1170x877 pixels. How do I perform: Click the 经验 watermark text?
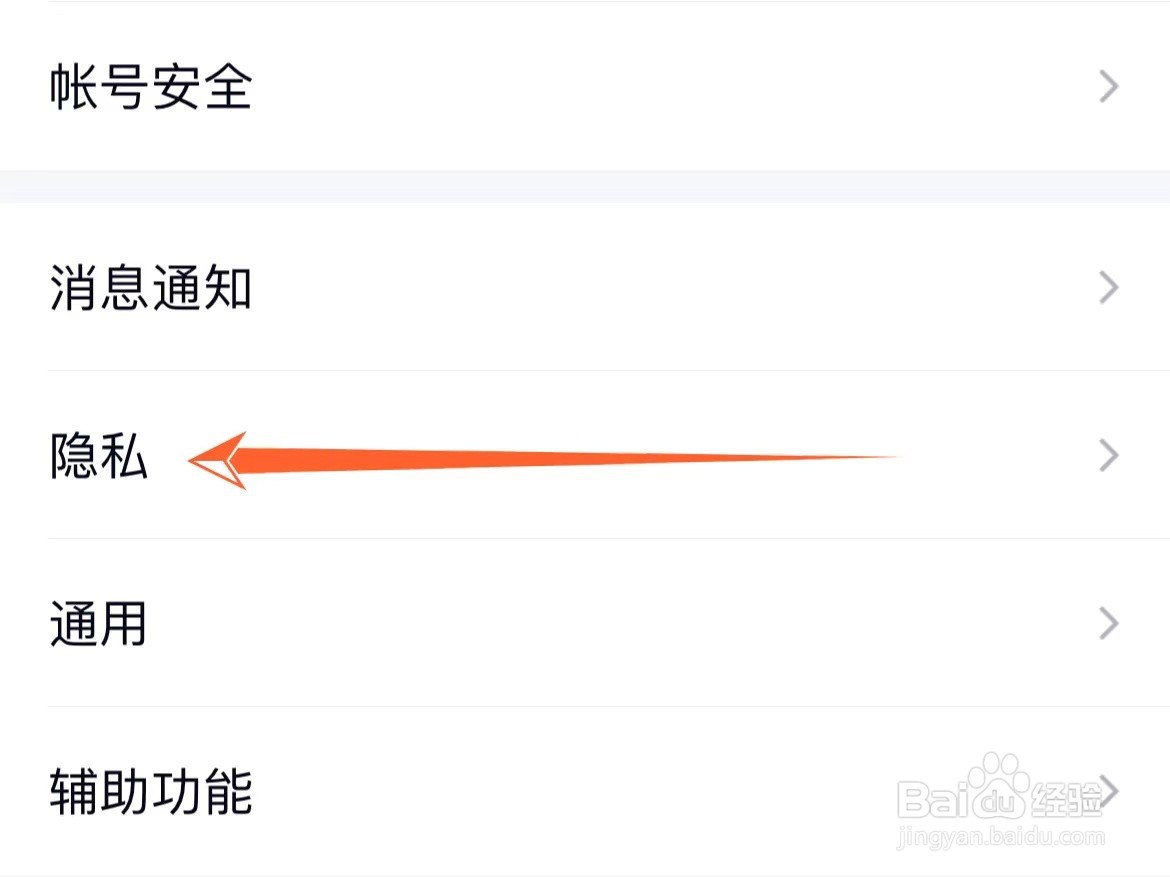1066,799
